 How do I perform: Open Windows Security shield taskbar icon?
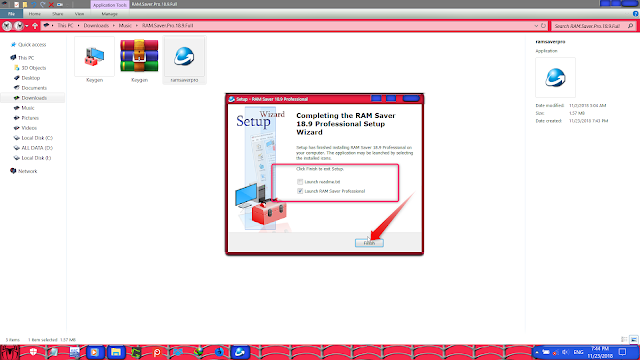33,352
